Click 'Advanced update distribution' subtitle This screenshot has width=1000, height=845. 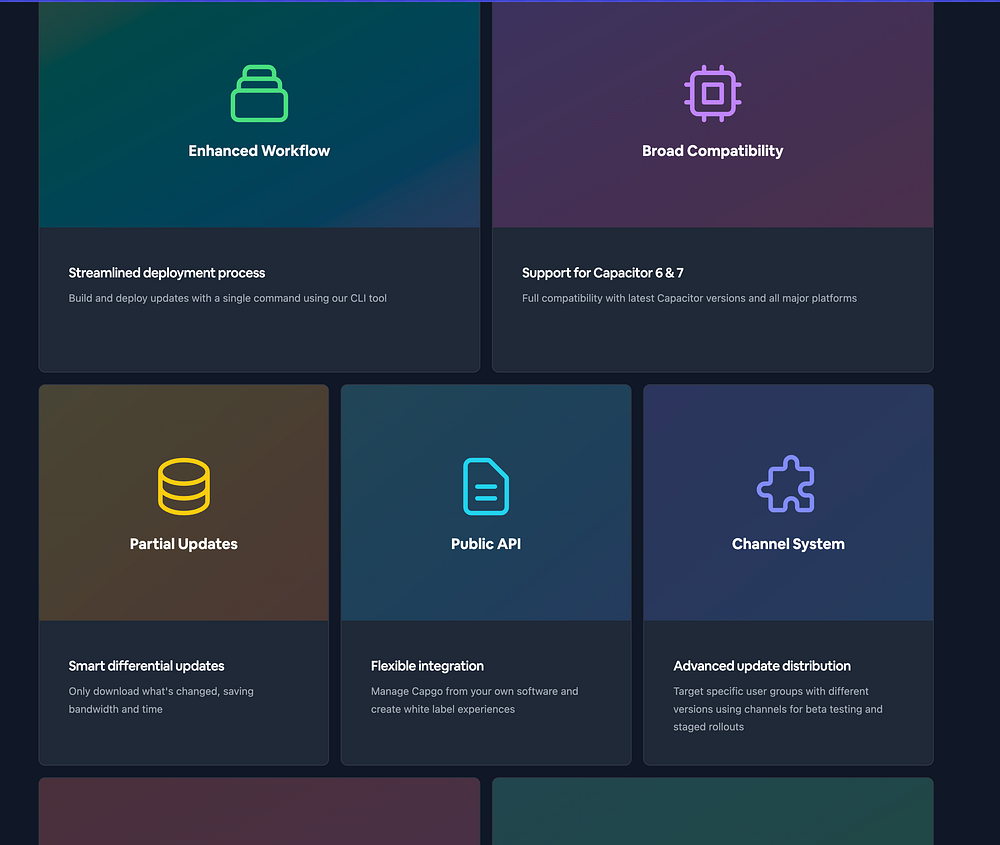pos(762,666)
